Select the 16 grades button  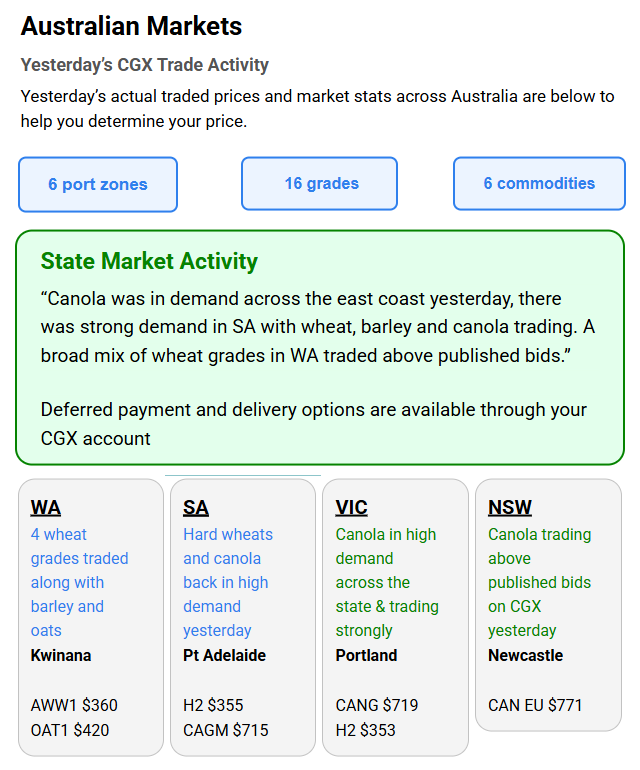320,183
